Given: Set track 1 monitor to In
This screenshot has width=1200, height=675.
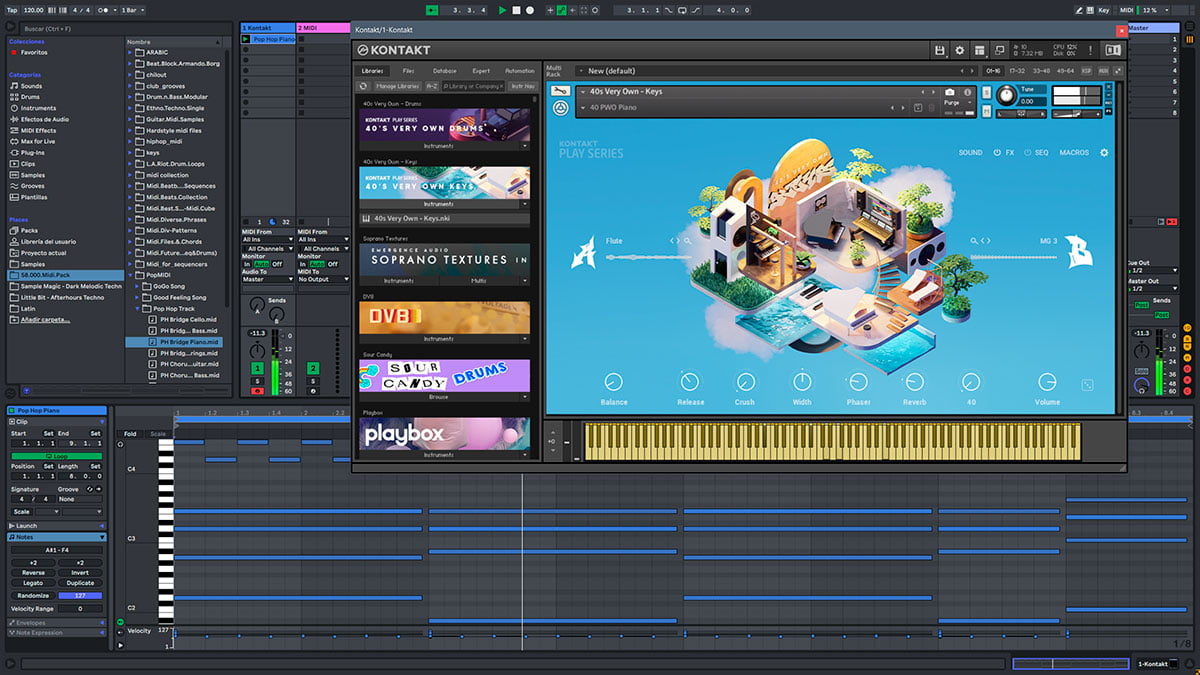Looking at the screenshot, I should (x=246, y=264).
